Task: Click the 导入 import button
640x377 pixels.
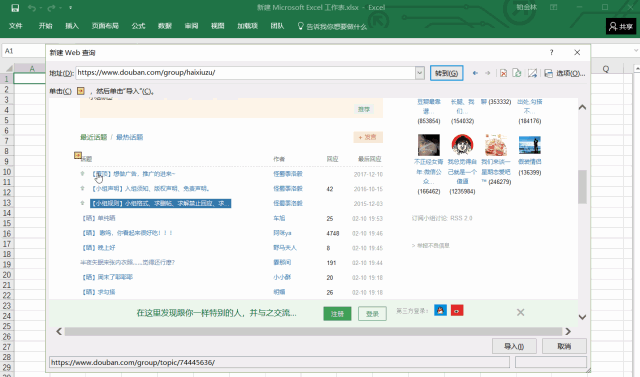Action: [x=513, y=346]
